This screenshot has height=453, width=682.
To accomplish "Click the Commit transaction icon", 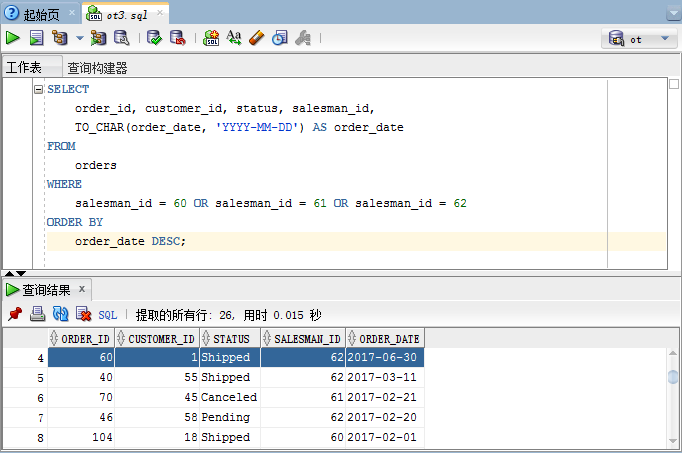I will pos(154,38).
